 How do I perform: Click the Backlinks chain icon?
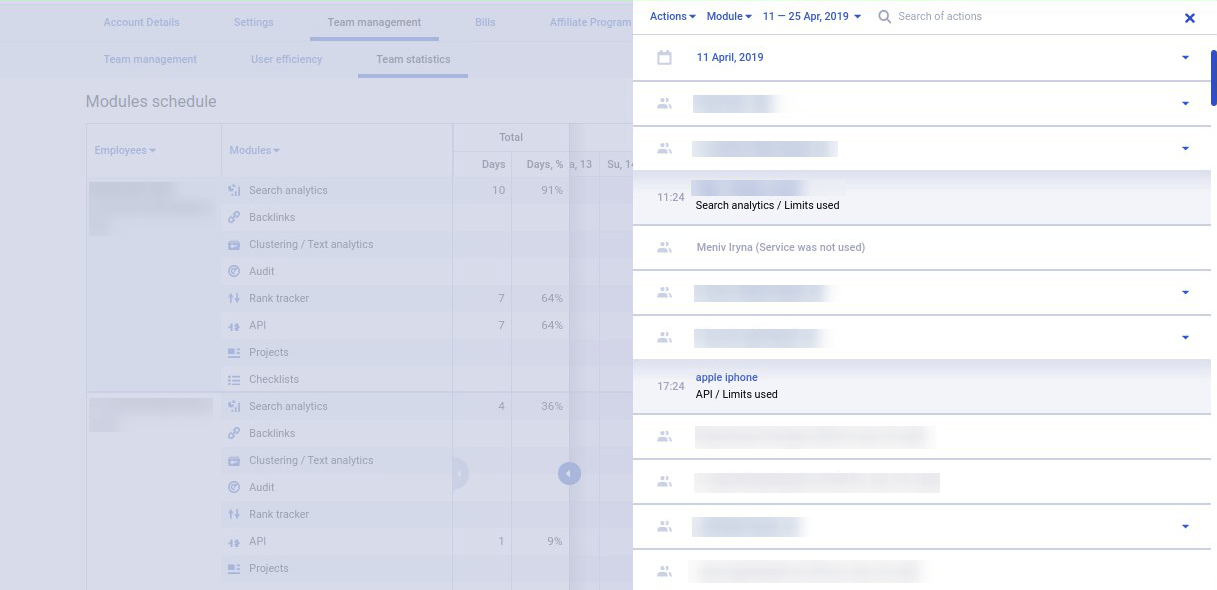(x=234, y=217)
